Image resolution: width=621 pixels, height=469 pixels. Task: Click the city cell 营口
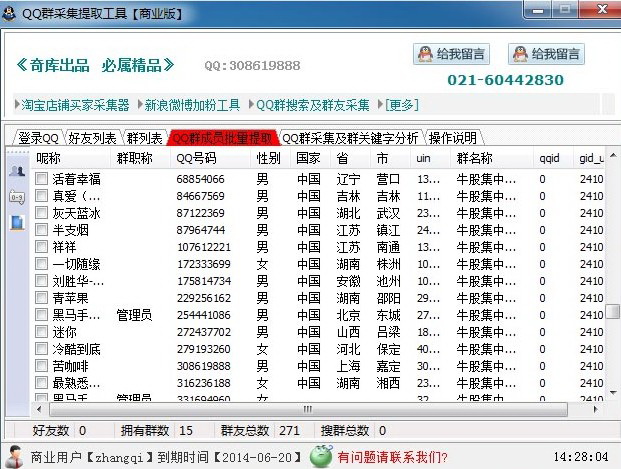click(388, 179)
